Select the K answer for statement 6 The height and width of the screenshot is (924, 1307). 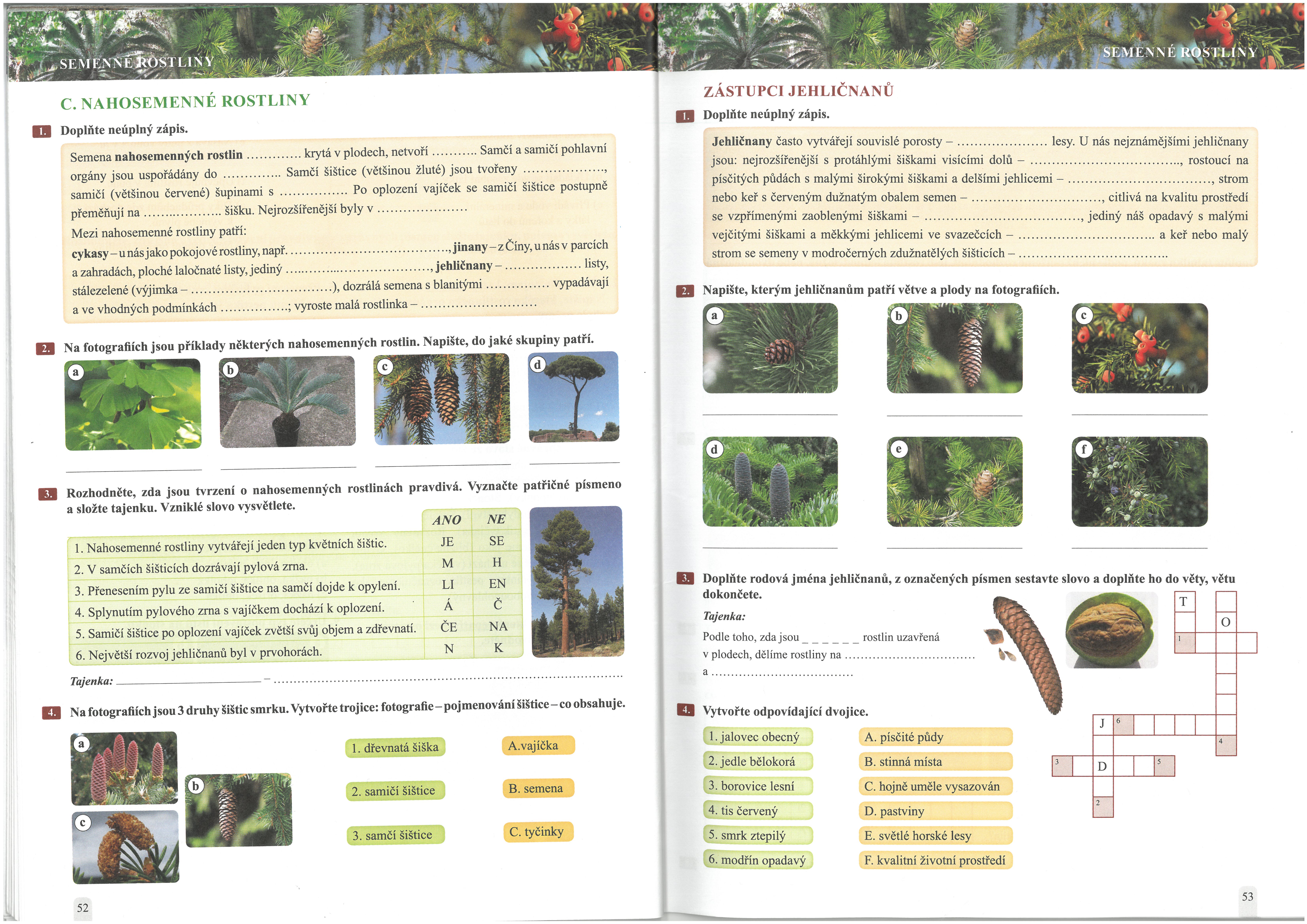(498, 648)
